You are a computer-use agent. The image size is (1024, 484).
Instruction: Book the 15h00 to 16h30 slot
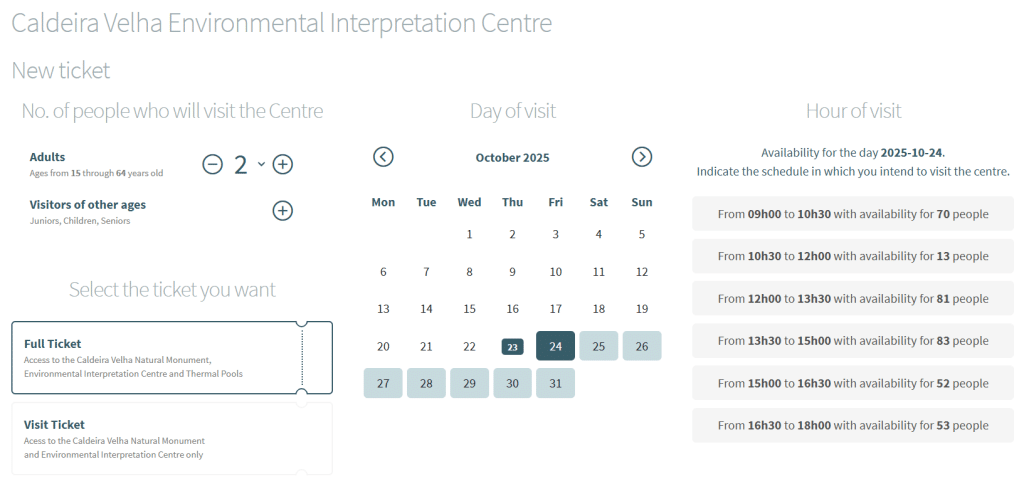pos(853,383)
